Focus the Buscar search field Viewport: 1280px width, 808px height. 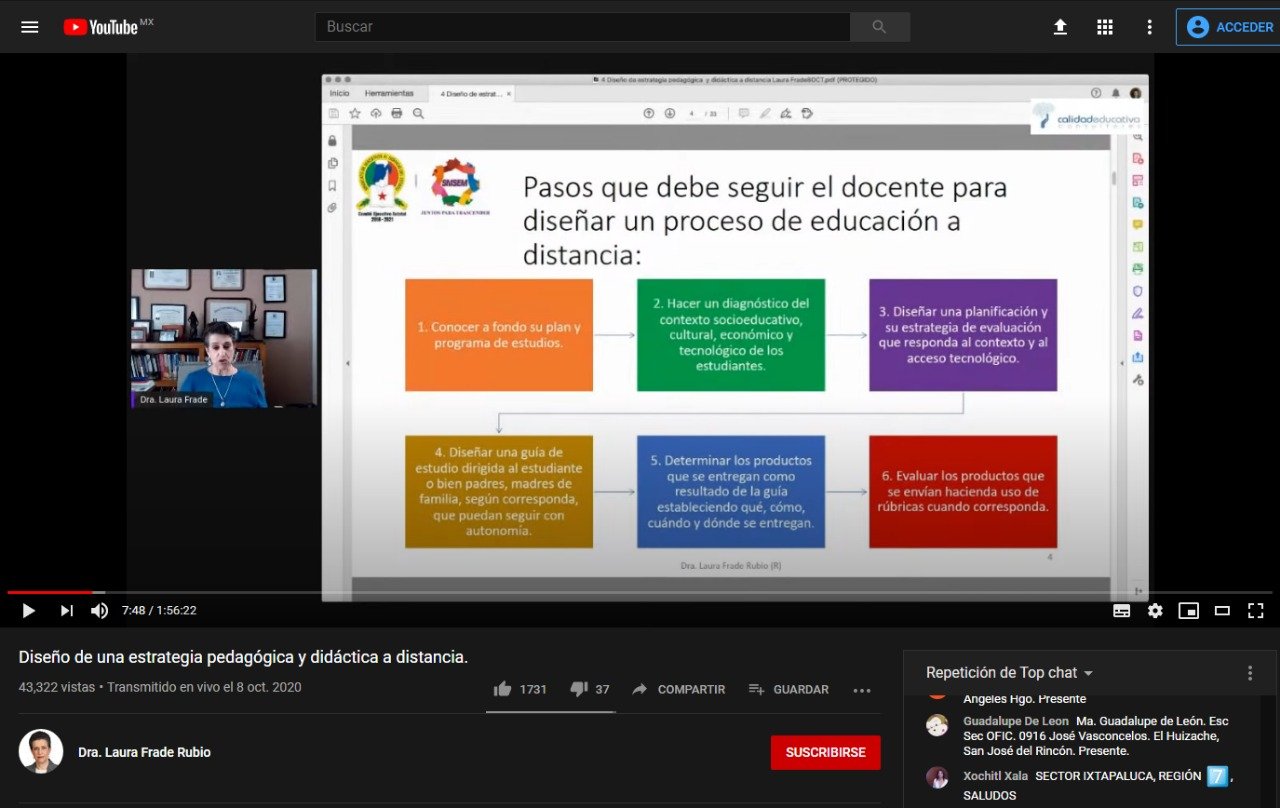pyautogui.click(x=582, y=27)
